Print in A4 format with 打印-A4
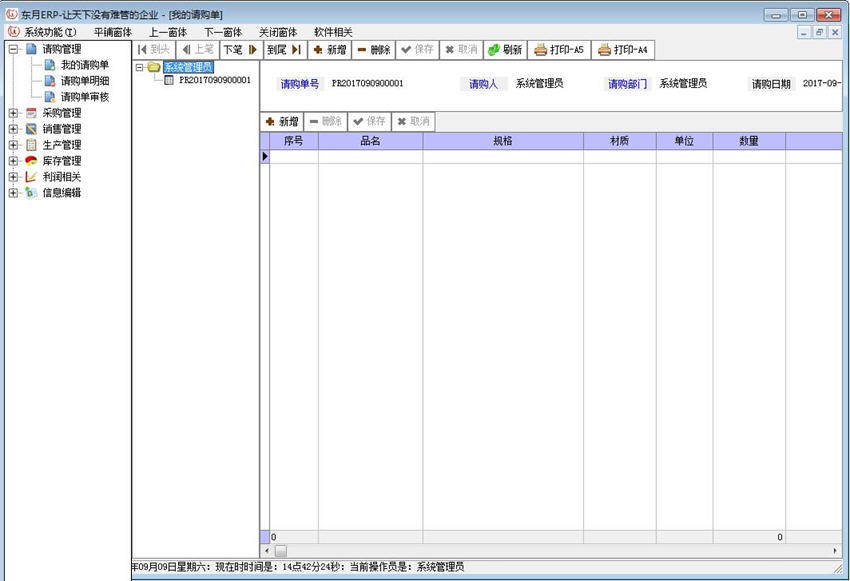The image size is (850, 581). click(623, 50)
